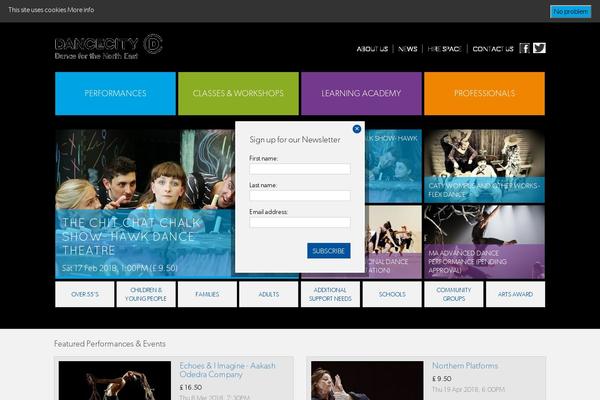Open the Echoes & I Imagine thumbnail
Viewport: 600px width, 400px height.
(x=115, y=380)
